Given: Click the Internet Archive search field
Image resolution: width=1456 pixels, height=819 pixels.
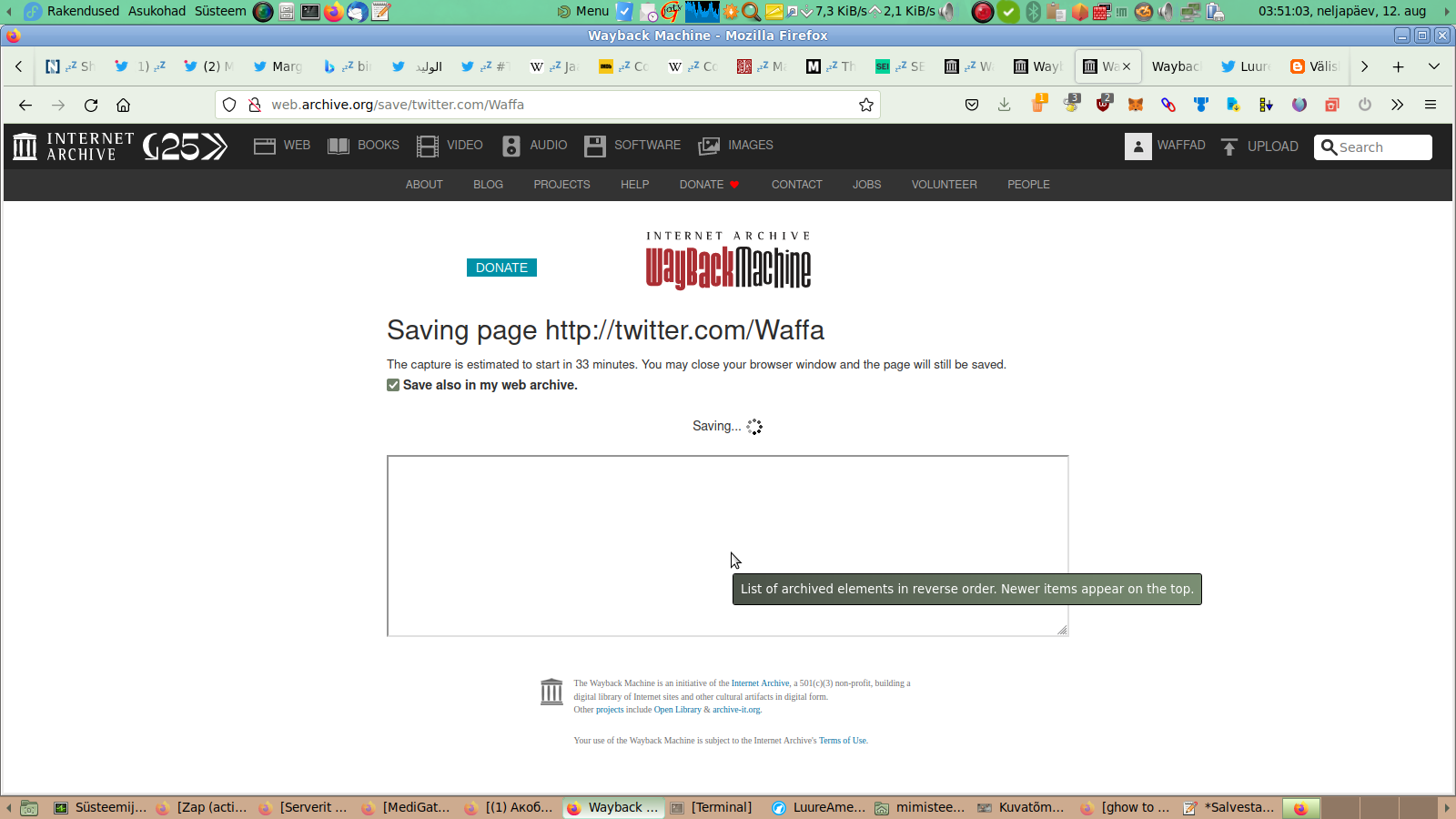Looking at the screenshot, I should tap(1373, 147).
